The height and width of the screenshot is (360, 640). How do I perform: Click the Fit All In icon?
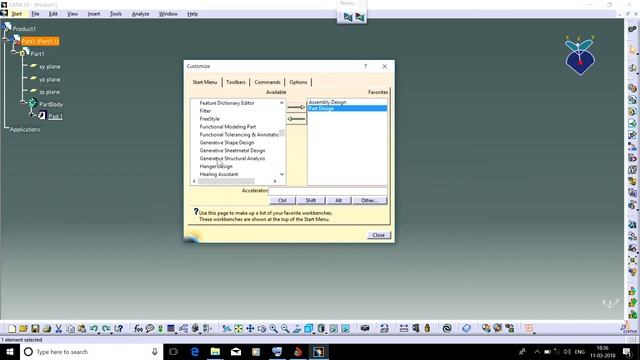238,329
